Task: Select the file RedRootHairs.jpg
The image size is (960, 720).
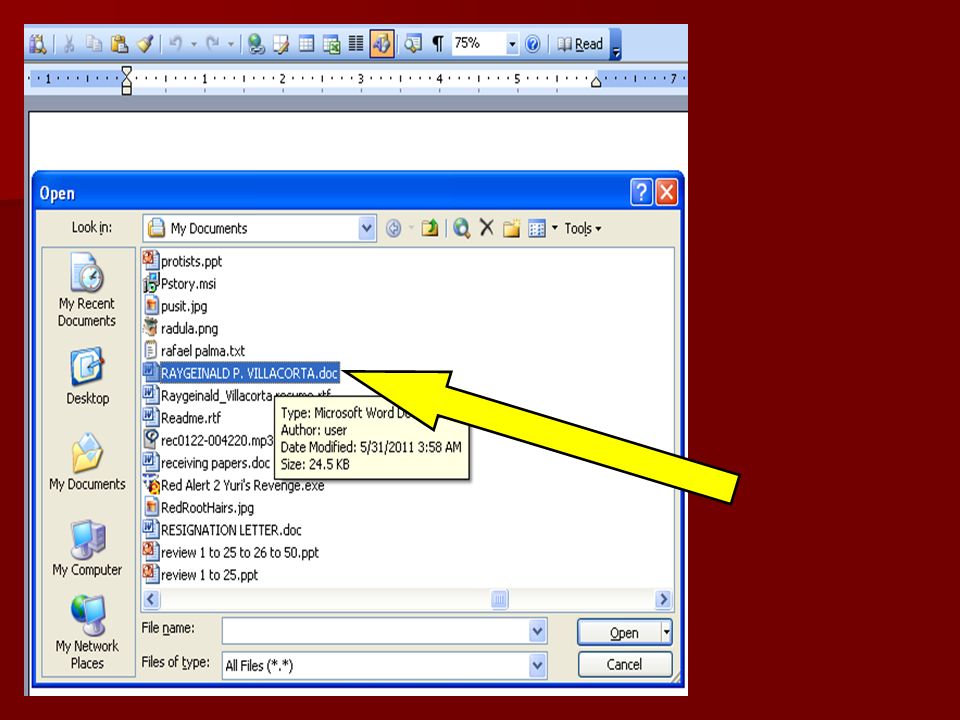Action: point(198,508)
